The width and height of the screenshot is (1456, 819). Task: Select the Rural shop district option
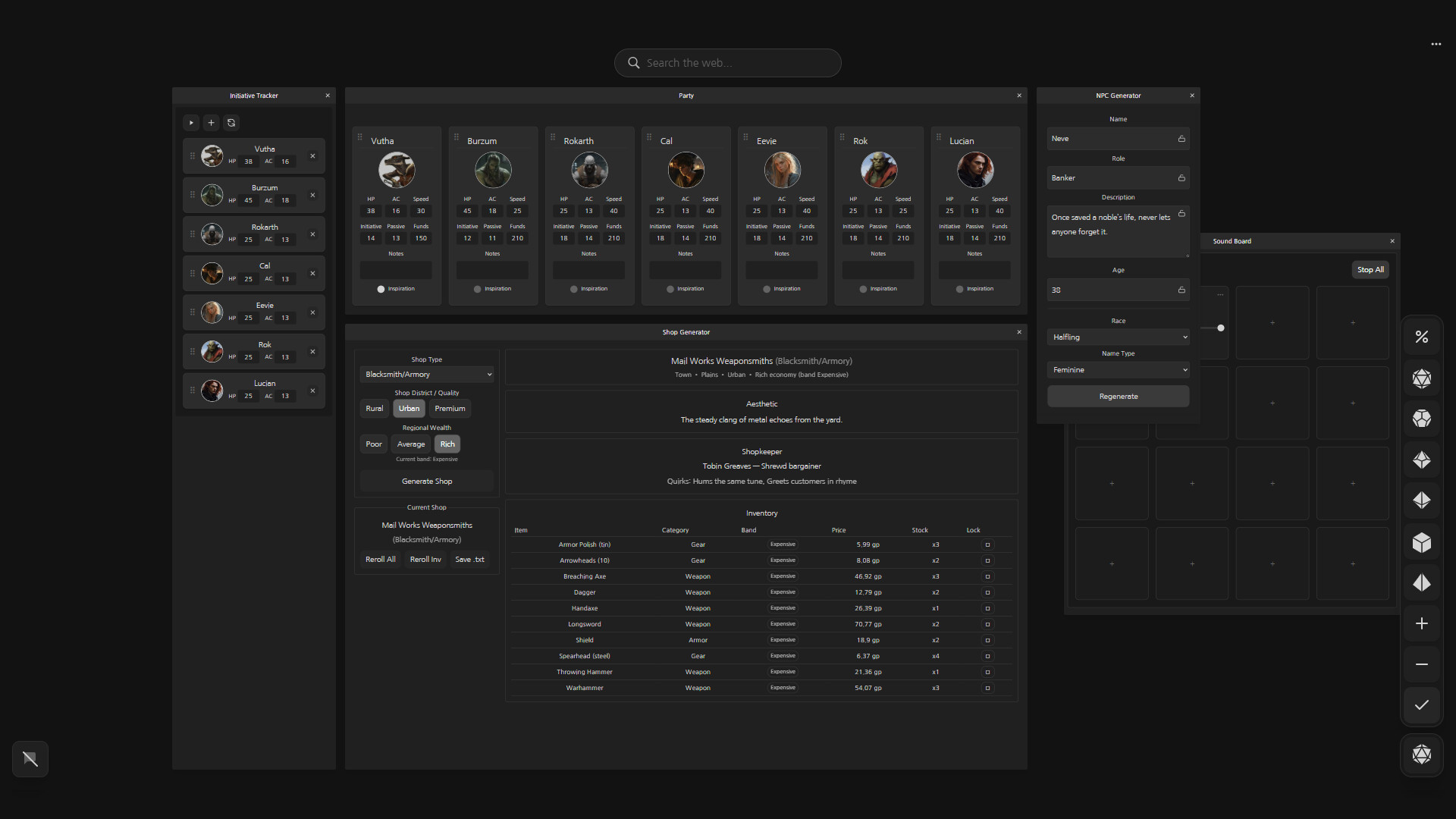coord(374,408)
